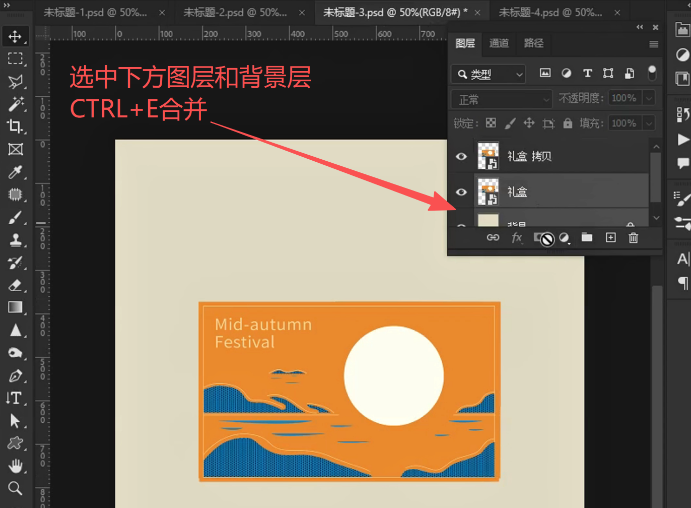This screenshot has width=691, height=508.
Task: Click the 填充 fill value field
Action: [x=624, y=123]
